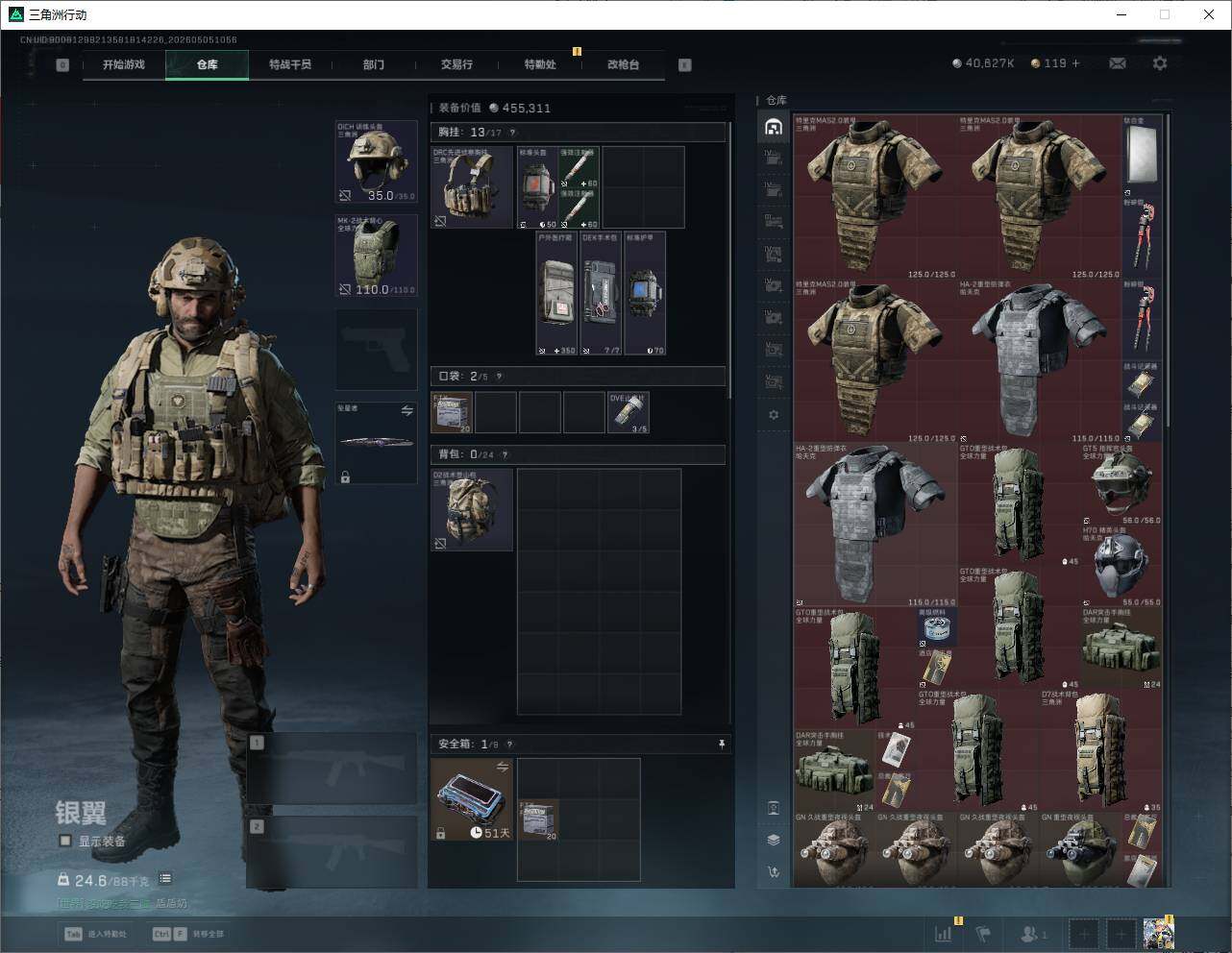Go to the 交易行 tab
This screenshot has height=953, width=1232.
[456, 64]
